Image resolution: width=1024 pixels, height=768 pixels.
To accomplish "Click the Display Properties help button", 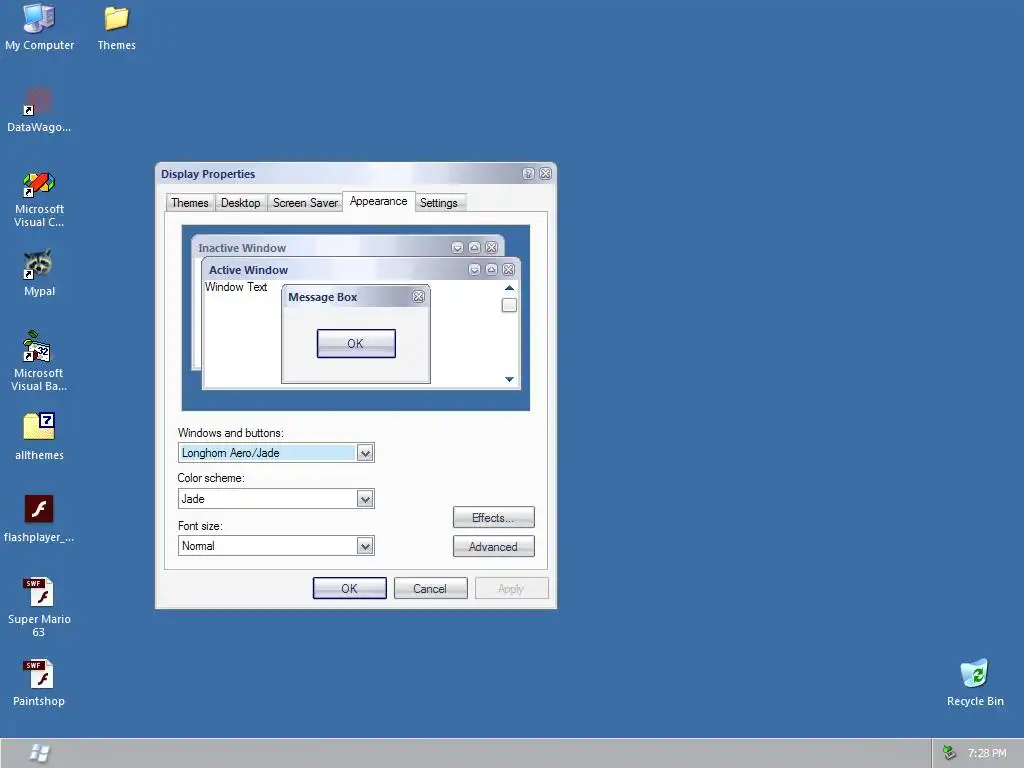I will 528,174.
